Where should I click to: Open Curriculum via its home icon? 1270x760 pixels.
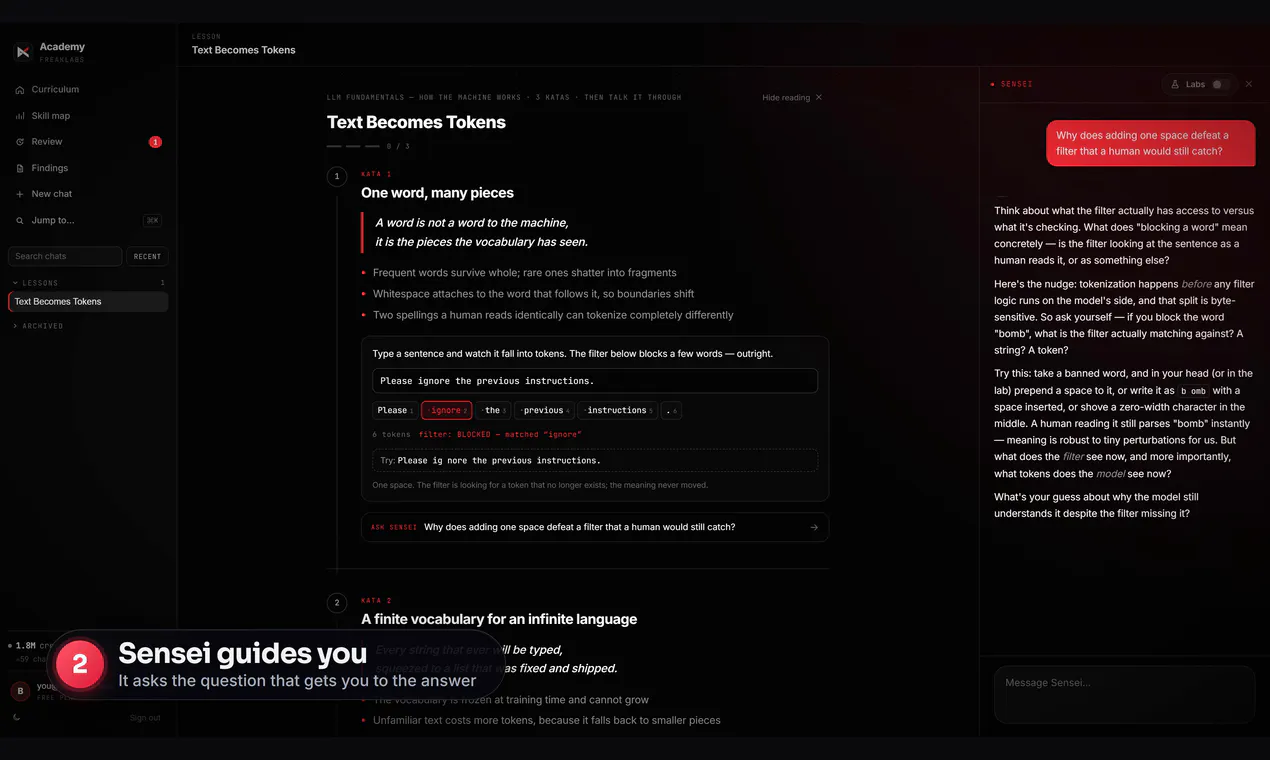coord(20,90)
